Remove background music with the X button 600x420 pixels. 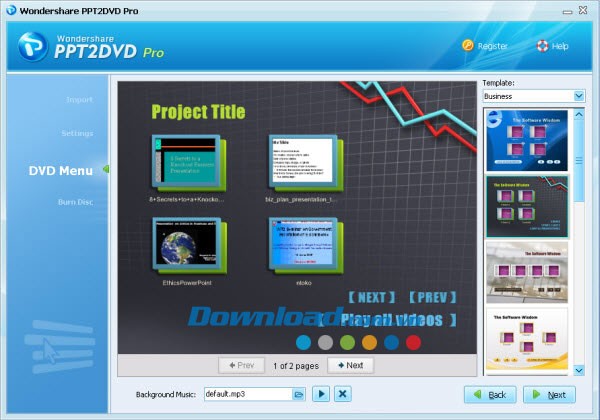pos(343,394)
